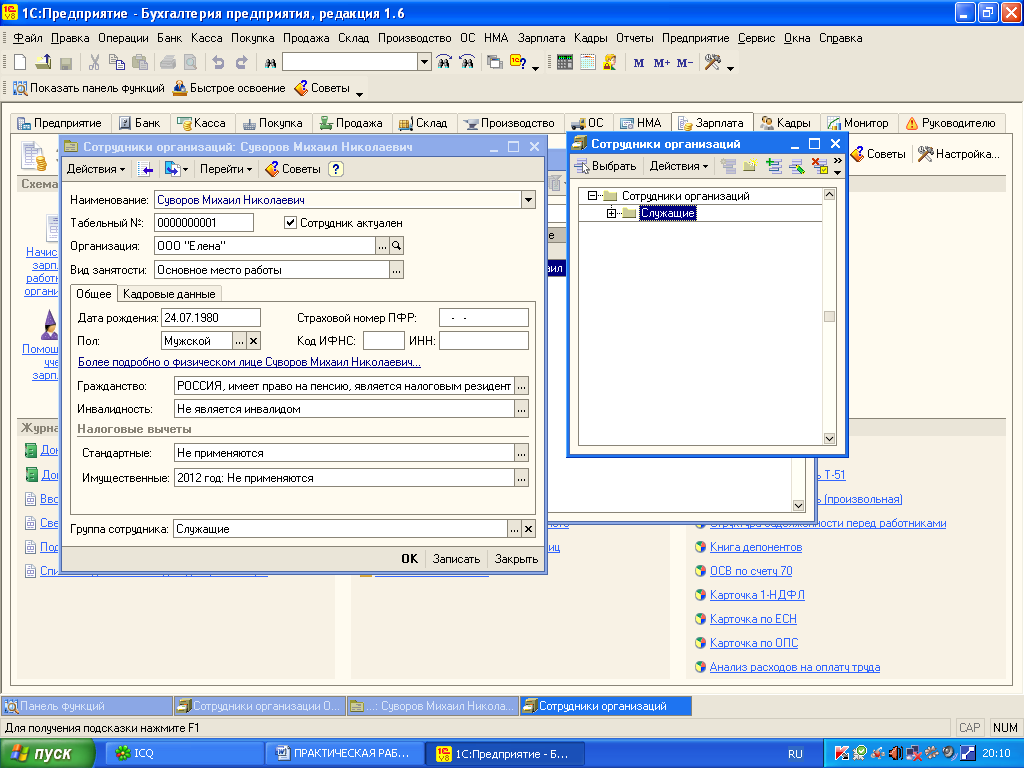Click the tools hammer-wrench toolbar icon

pyautogui.click(x=712, y=63)
